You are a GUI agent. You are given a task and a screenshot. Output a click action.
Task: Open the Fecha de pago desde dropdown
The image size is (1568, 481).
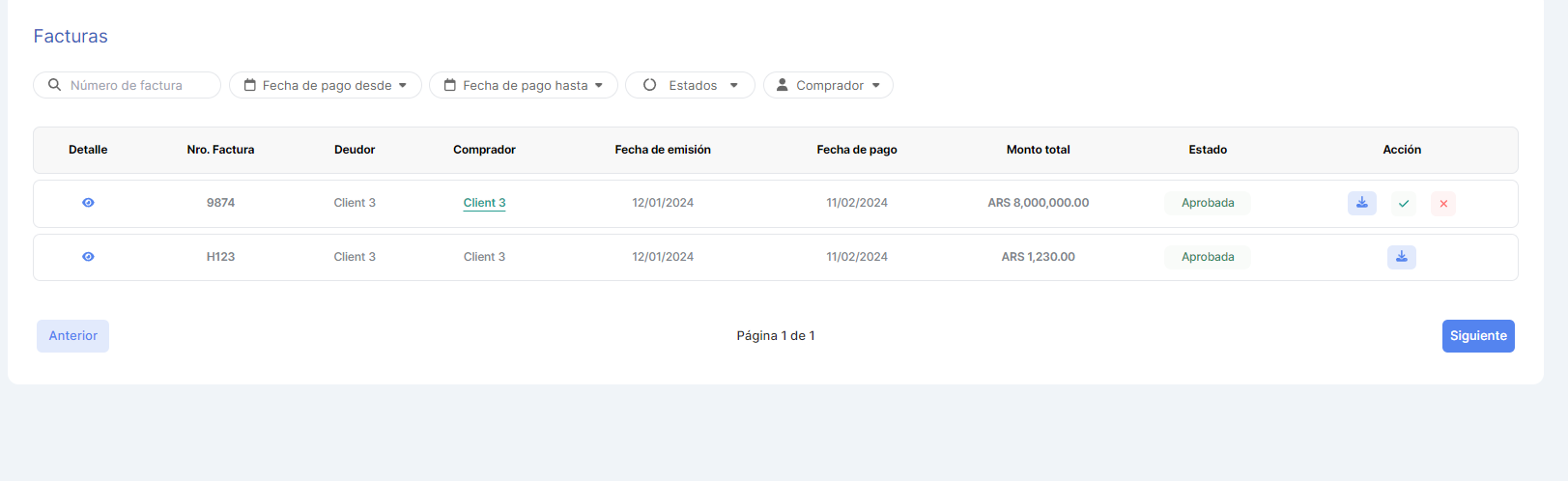(326, 85)
